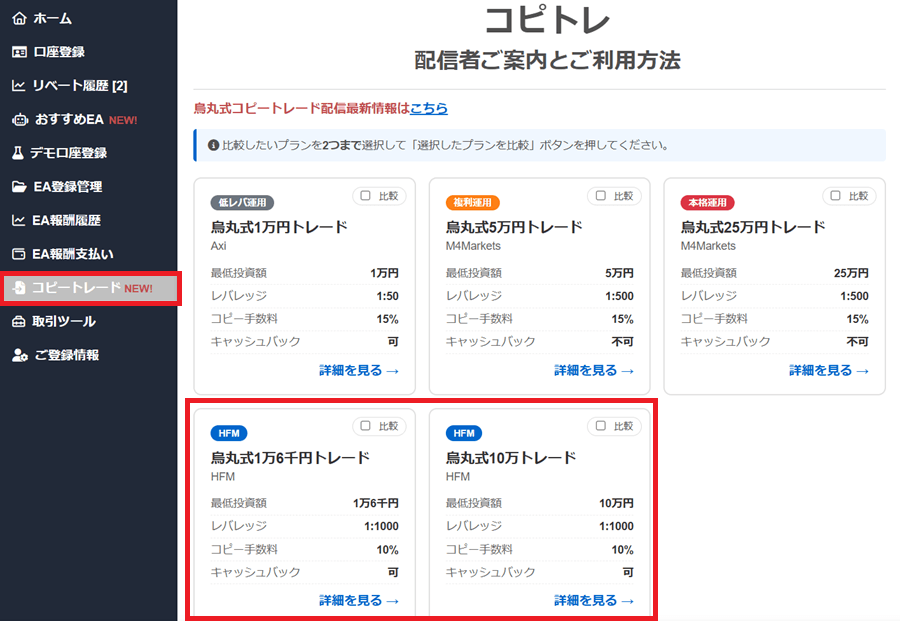The image size is (900, 621).
Task: Click the 配信者ご案内とご利用方法 heading
Action: [547, 60]
